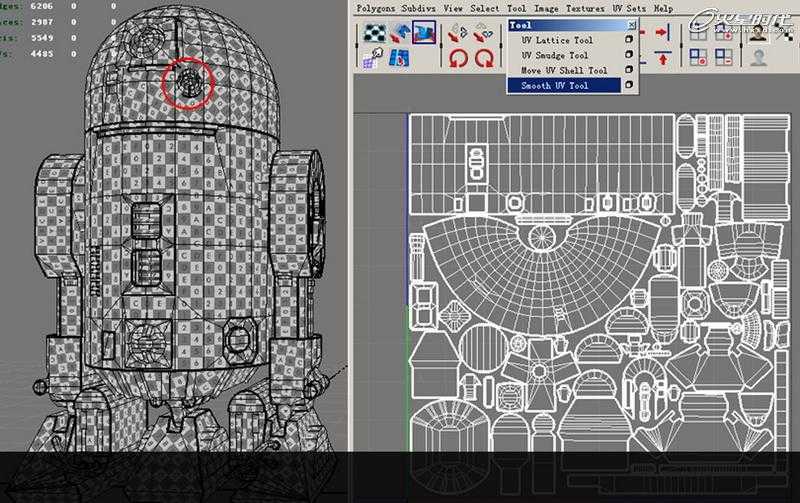The image size is (800, 503).
Task: Toggle dim image with the gray silhouette icon
Action: [759, 57]
